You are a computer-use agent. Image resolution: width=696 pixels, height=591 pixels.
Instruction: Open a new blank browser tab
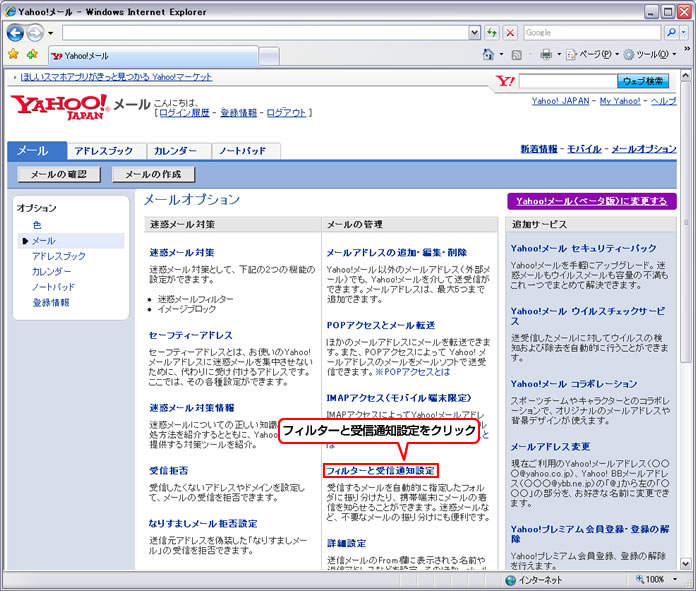click(x=269, y=56)
